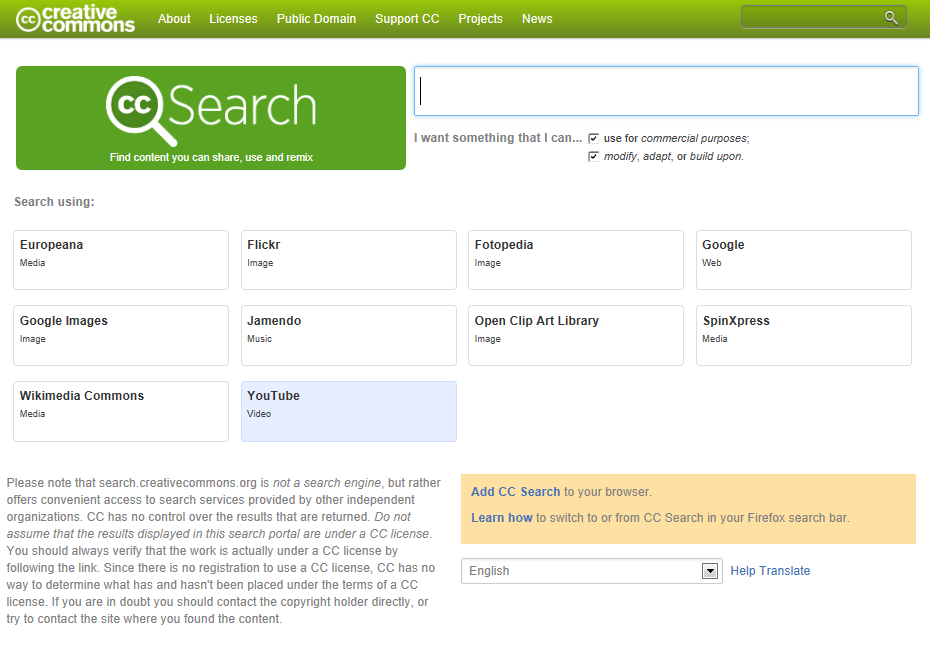Image resolution: width=930 pixels, height=645 pixels.
Task: Click the magnifier icon in header search
Action: [x=891, y=18]
